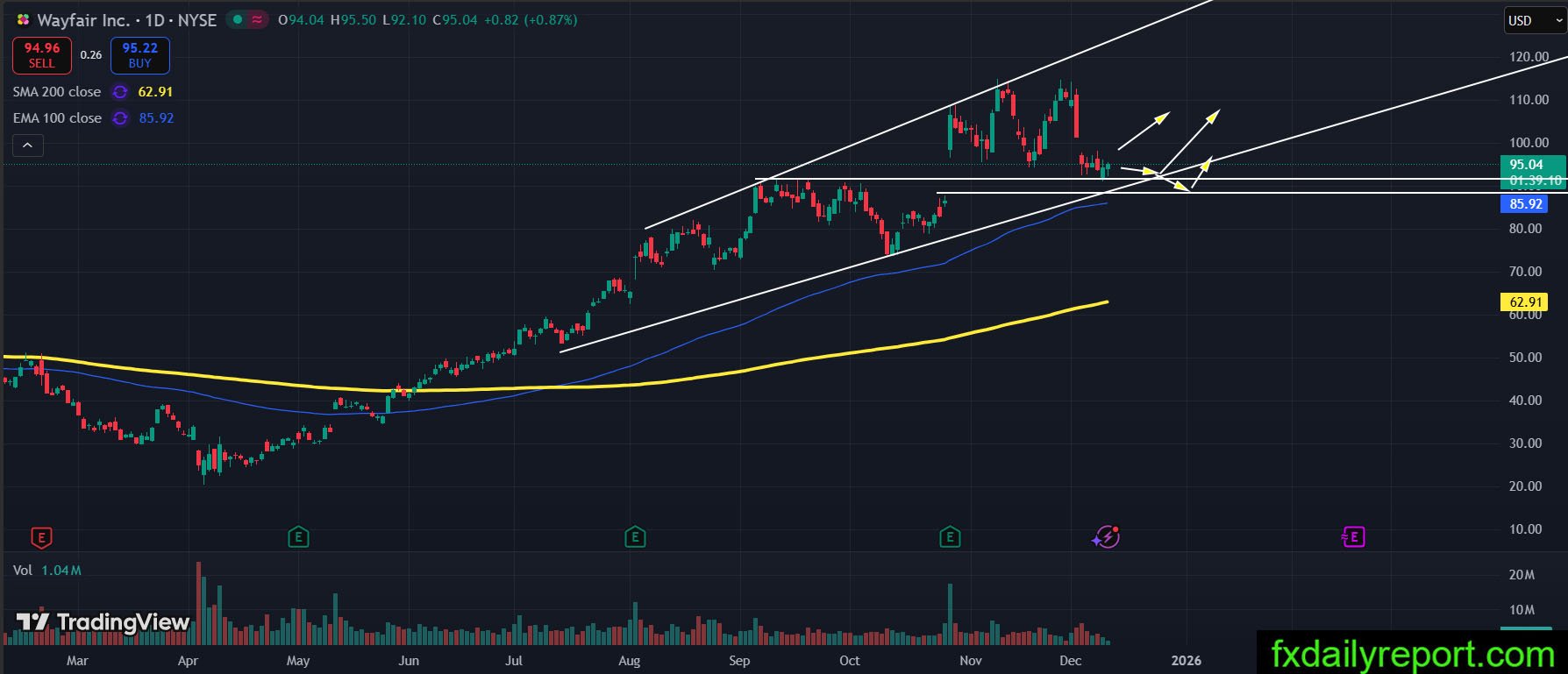Click the blue 85.92 price-axis tag
Image resolution: width=1568 pixels, height=674 pixels.
1526,204
